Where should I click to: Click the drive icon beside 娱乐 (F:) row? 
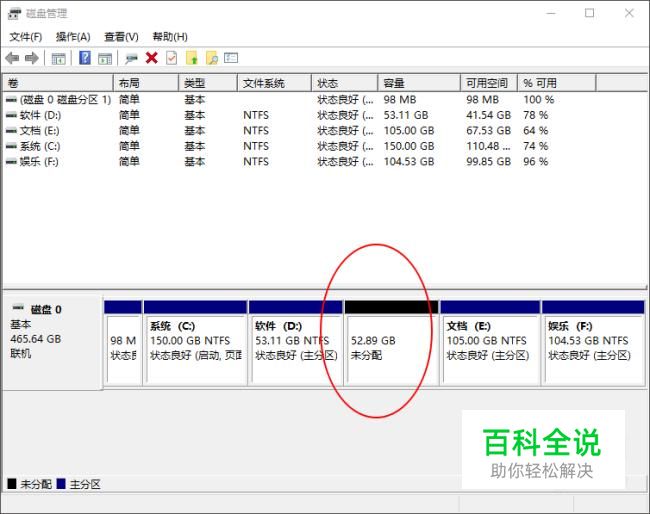[x=11, y=162]
